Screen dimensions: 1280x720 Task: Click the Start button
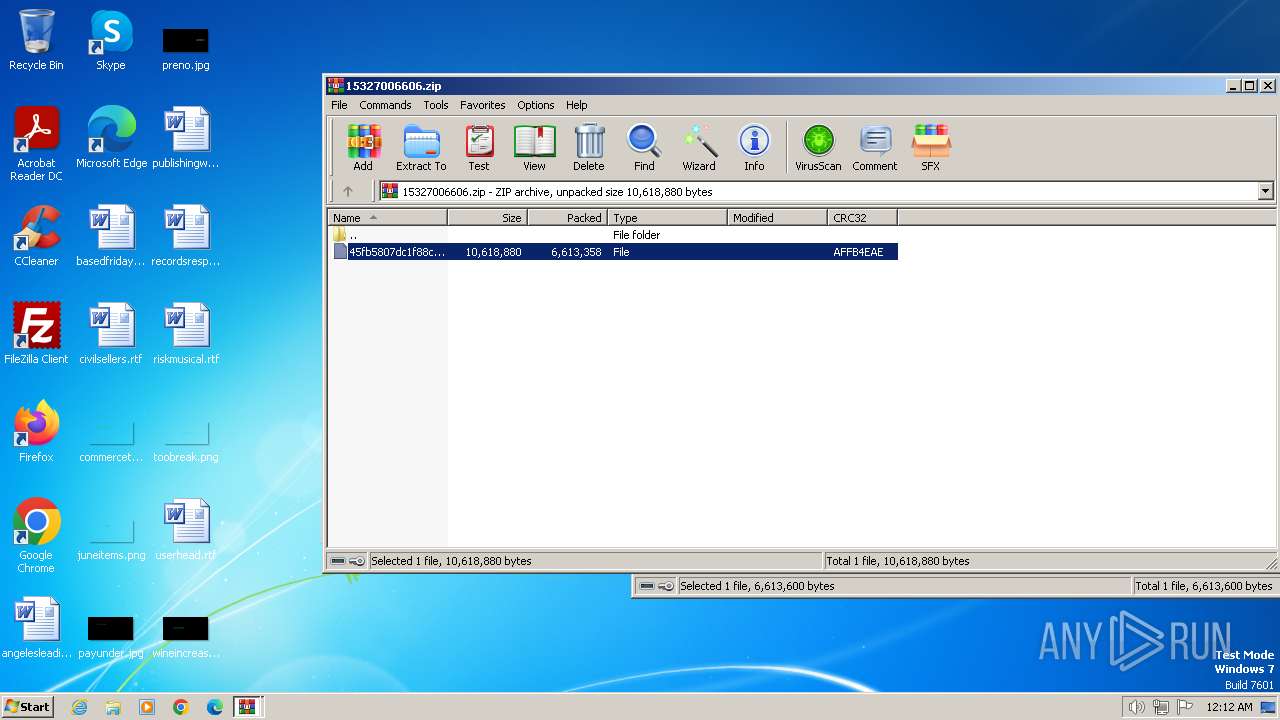click(x=28, y=706)
